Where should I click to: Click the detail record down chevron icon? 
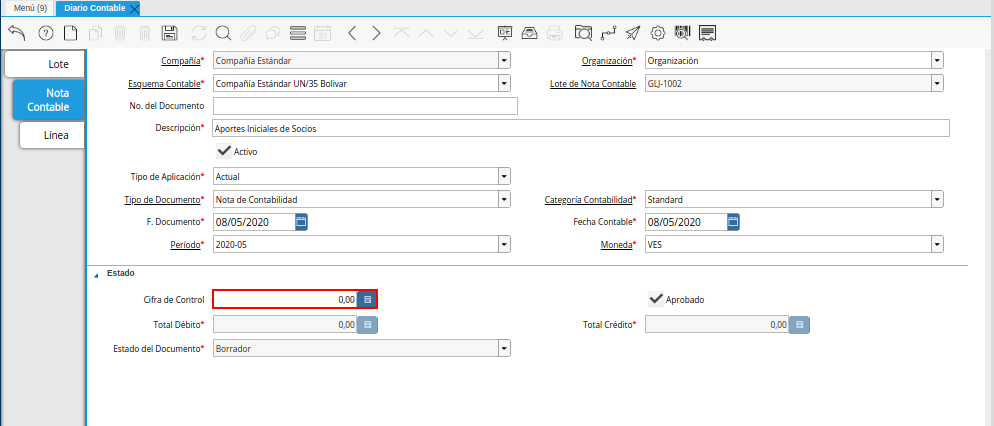pos(451,33)
